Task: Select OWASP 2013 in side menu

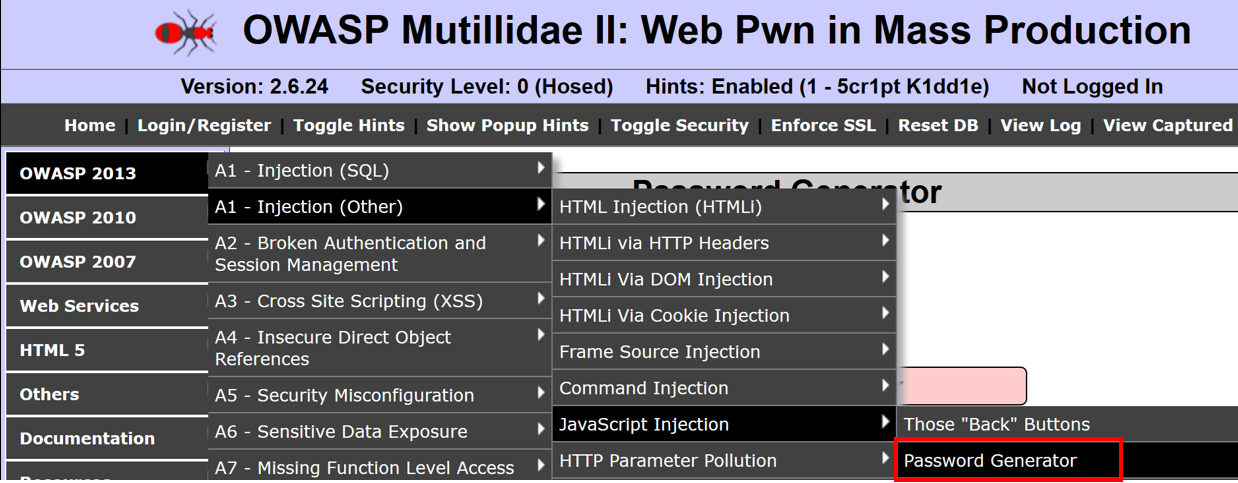Action: [108, 173]
